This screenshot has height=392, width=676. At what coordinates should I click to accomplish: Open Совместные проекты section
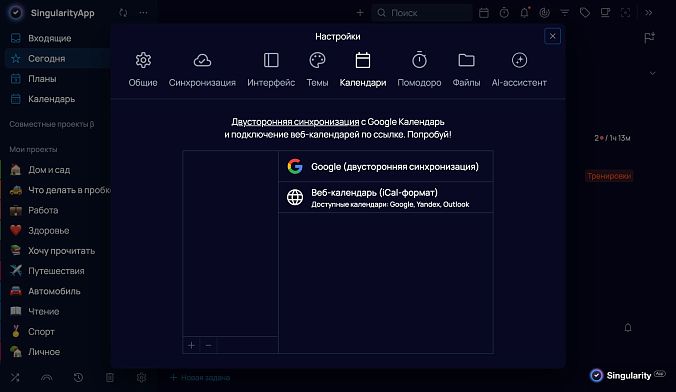(x=52, y=124)
